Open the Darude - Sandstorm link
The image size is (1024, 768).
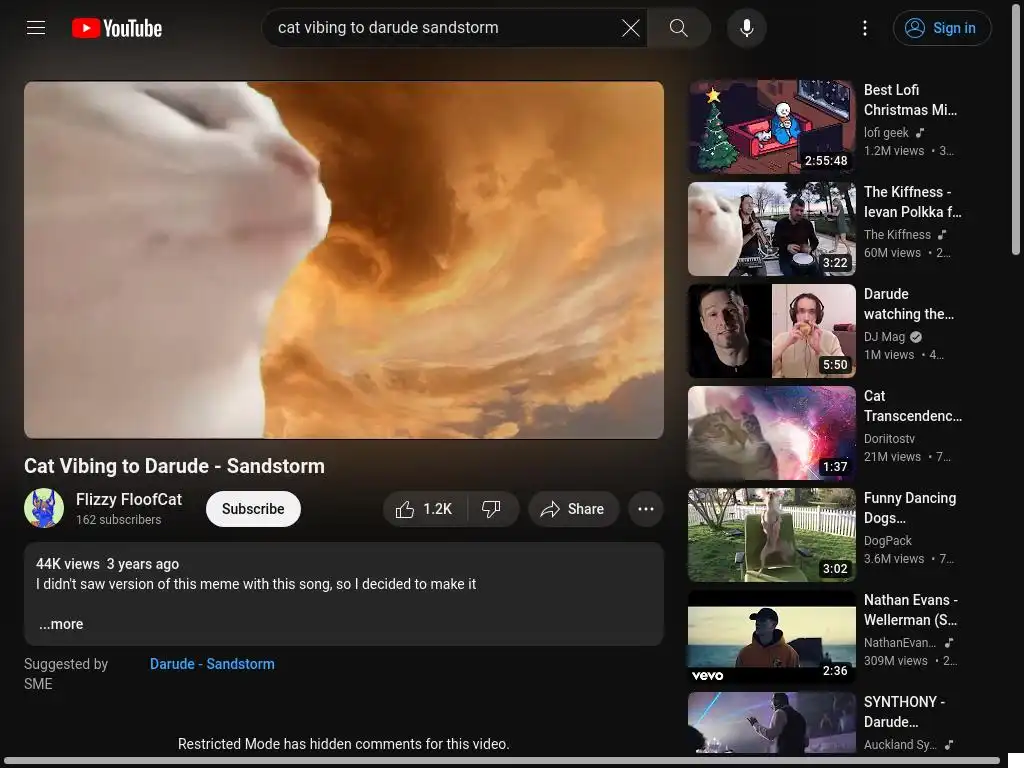coord(212,664)
